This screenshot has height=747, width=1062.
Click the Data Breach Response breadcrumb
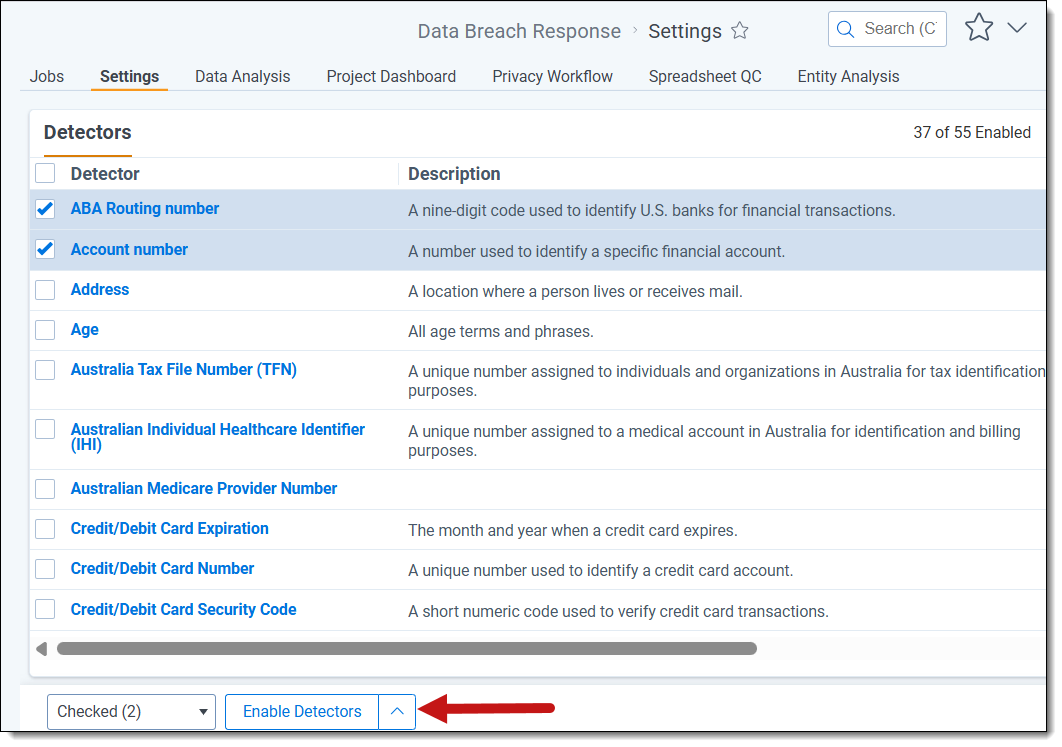click(x=519, y=31)
